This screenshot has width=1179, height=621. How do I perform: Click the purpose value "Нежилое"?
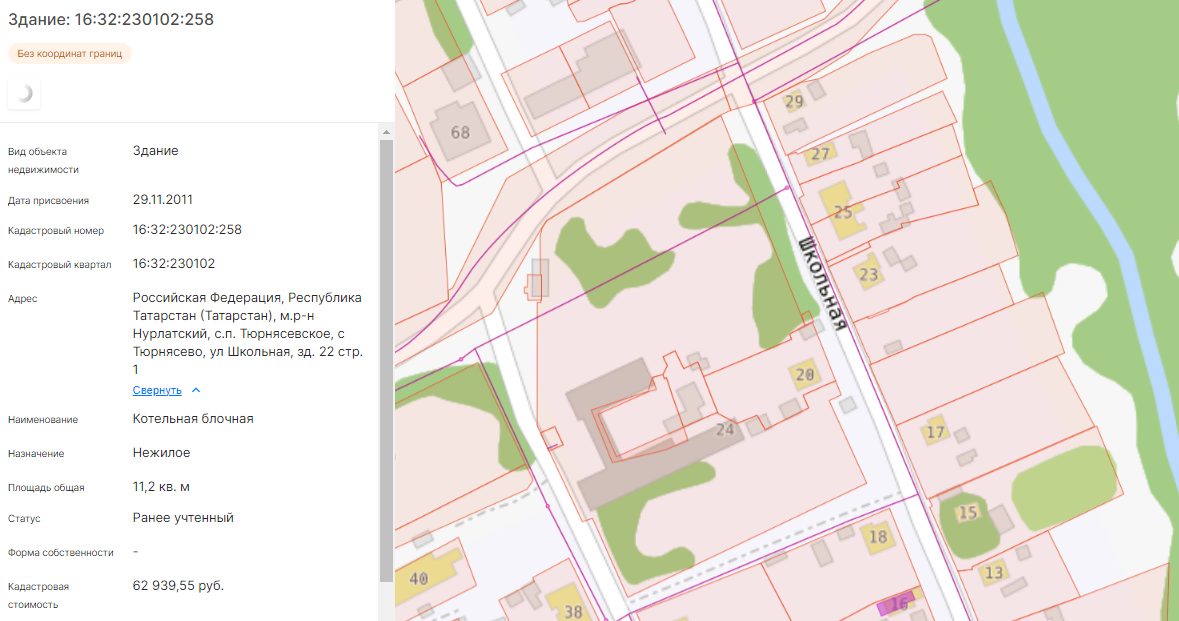coord(162,453)
